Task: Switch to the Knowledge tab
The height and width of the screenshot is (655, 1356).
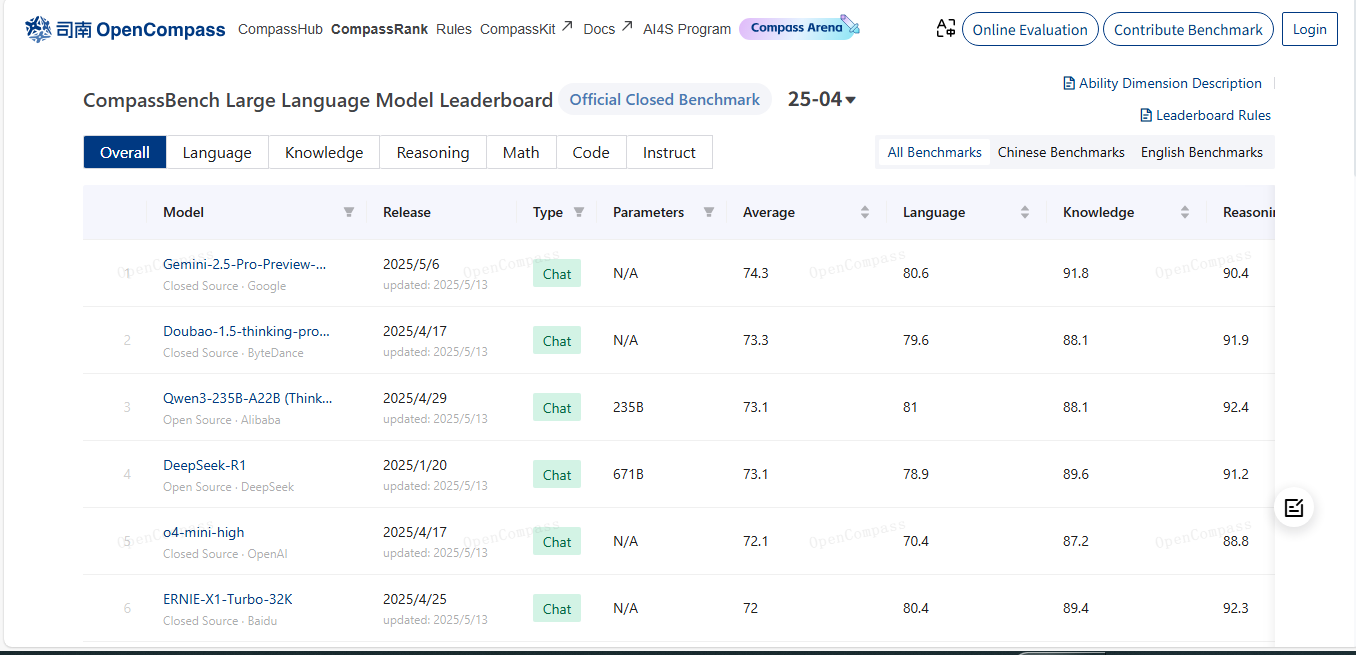Action: (324, 152)
